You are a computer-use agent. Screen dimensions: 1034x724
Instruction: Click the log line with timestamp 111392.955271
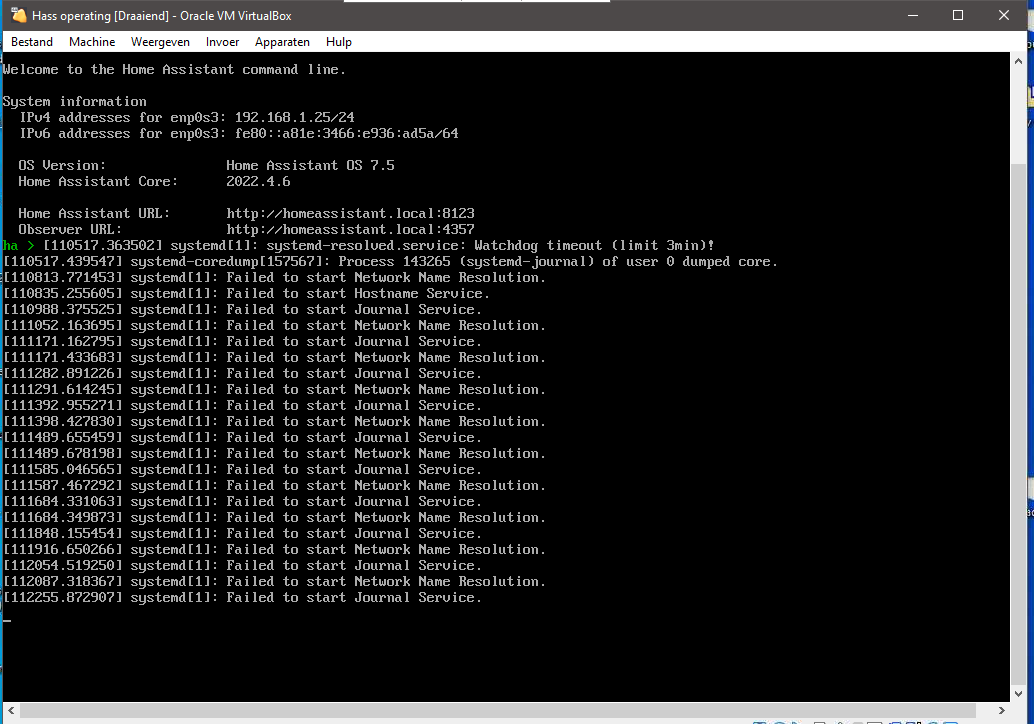[242, 406]
